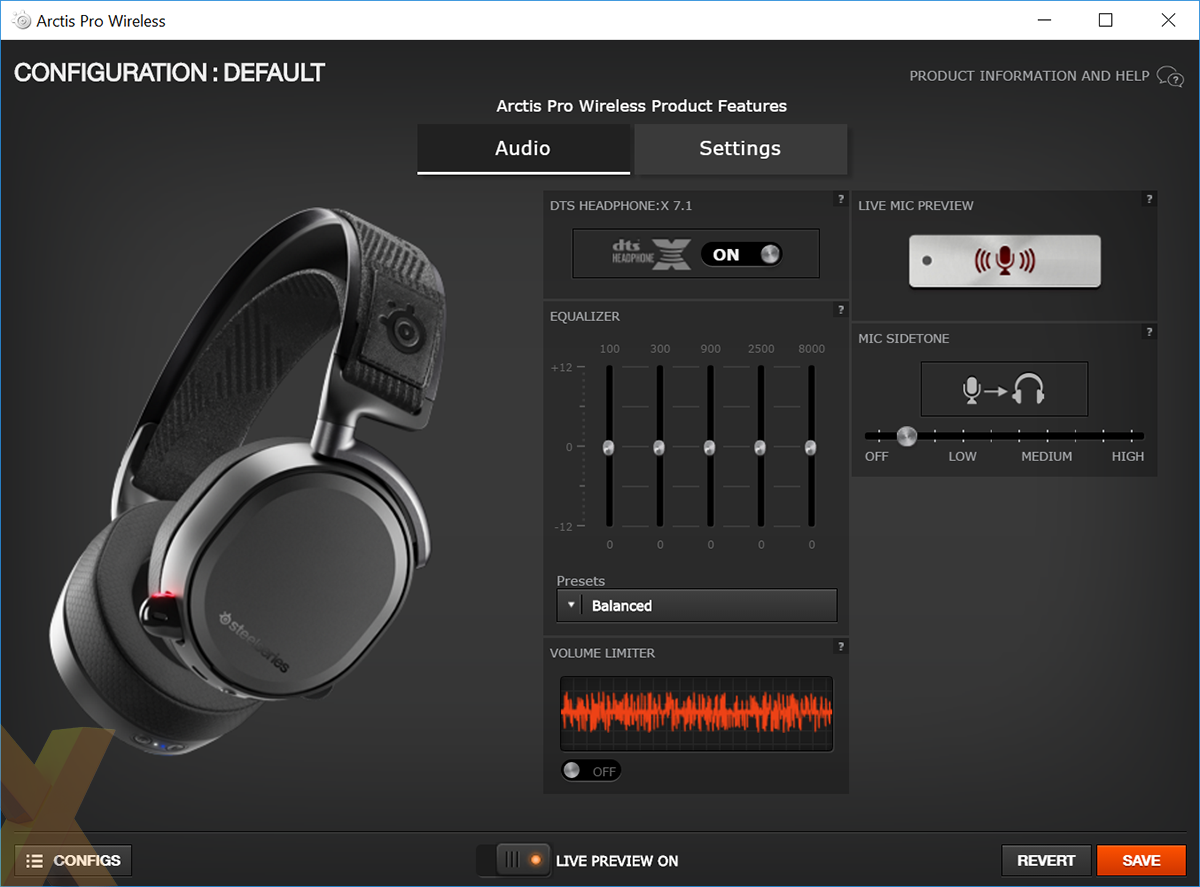Click the CONFIGURATION : DEFAULT heading
Viewport: 1200px width, 887px height.
coord(170,73)
